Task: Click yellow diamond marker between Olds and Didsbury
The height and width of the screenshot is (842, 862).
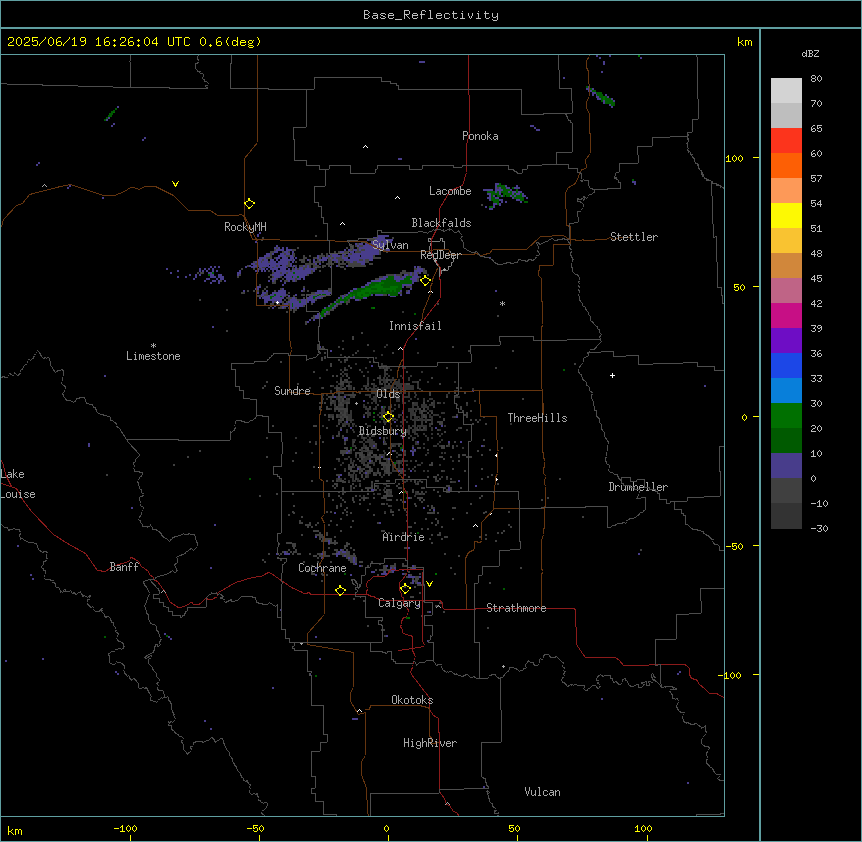Action: click(389, 417)
